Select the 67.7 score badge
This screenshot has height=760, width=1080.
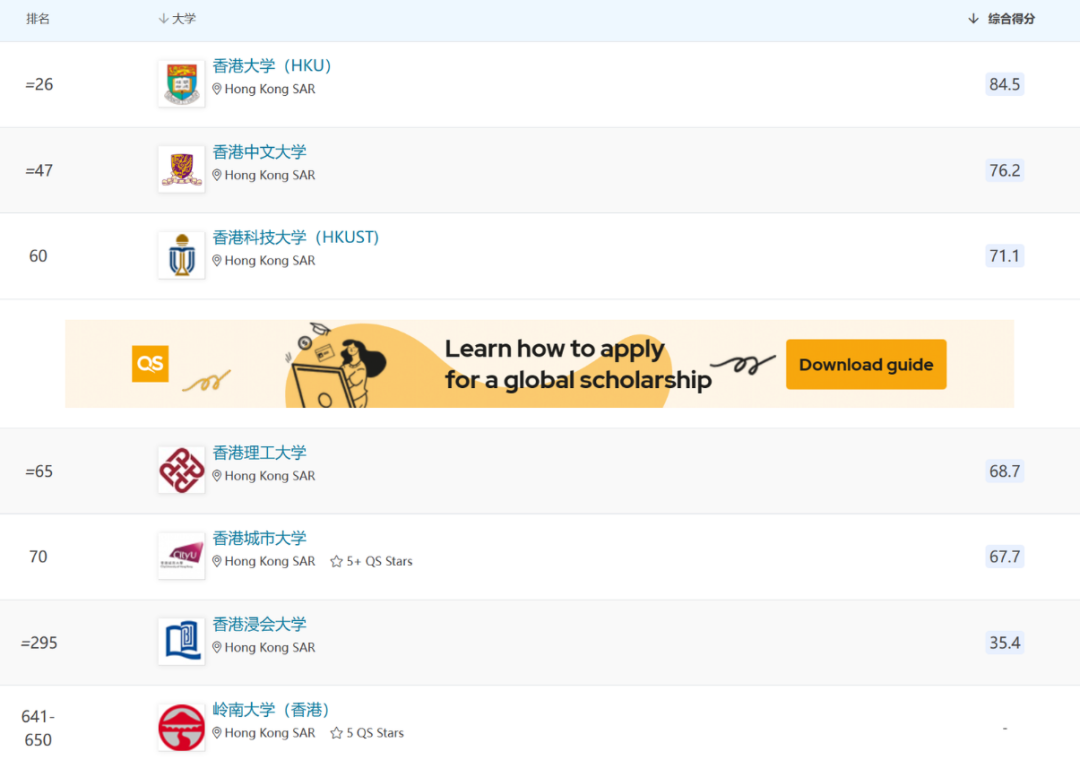coord(1004,557)
